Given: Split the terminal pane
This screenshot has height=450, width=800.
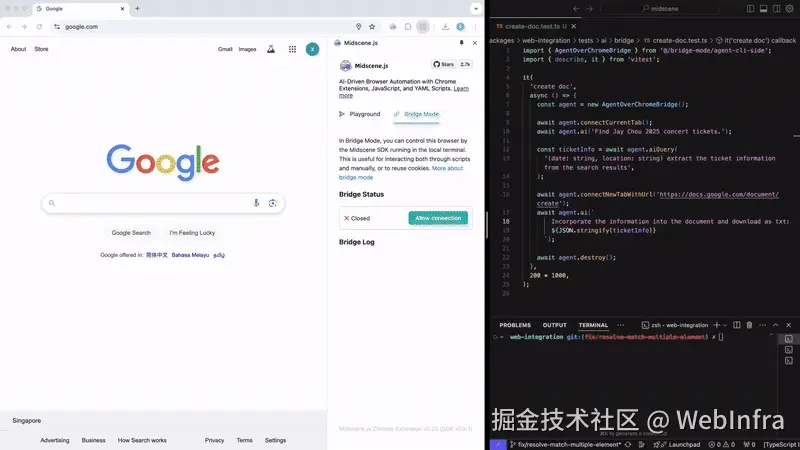Looking at the screenshot, I should click(x=737, y=325).
